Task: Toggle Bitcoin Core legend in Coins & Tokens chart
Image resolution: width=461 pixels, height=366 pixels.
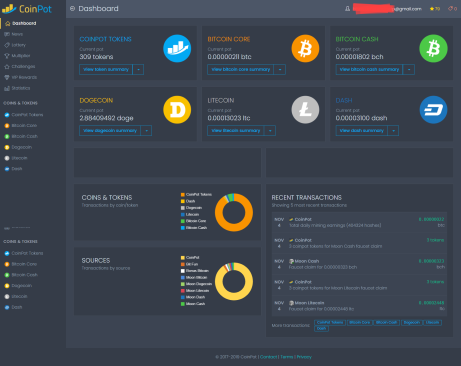Action: click(194, 221)
